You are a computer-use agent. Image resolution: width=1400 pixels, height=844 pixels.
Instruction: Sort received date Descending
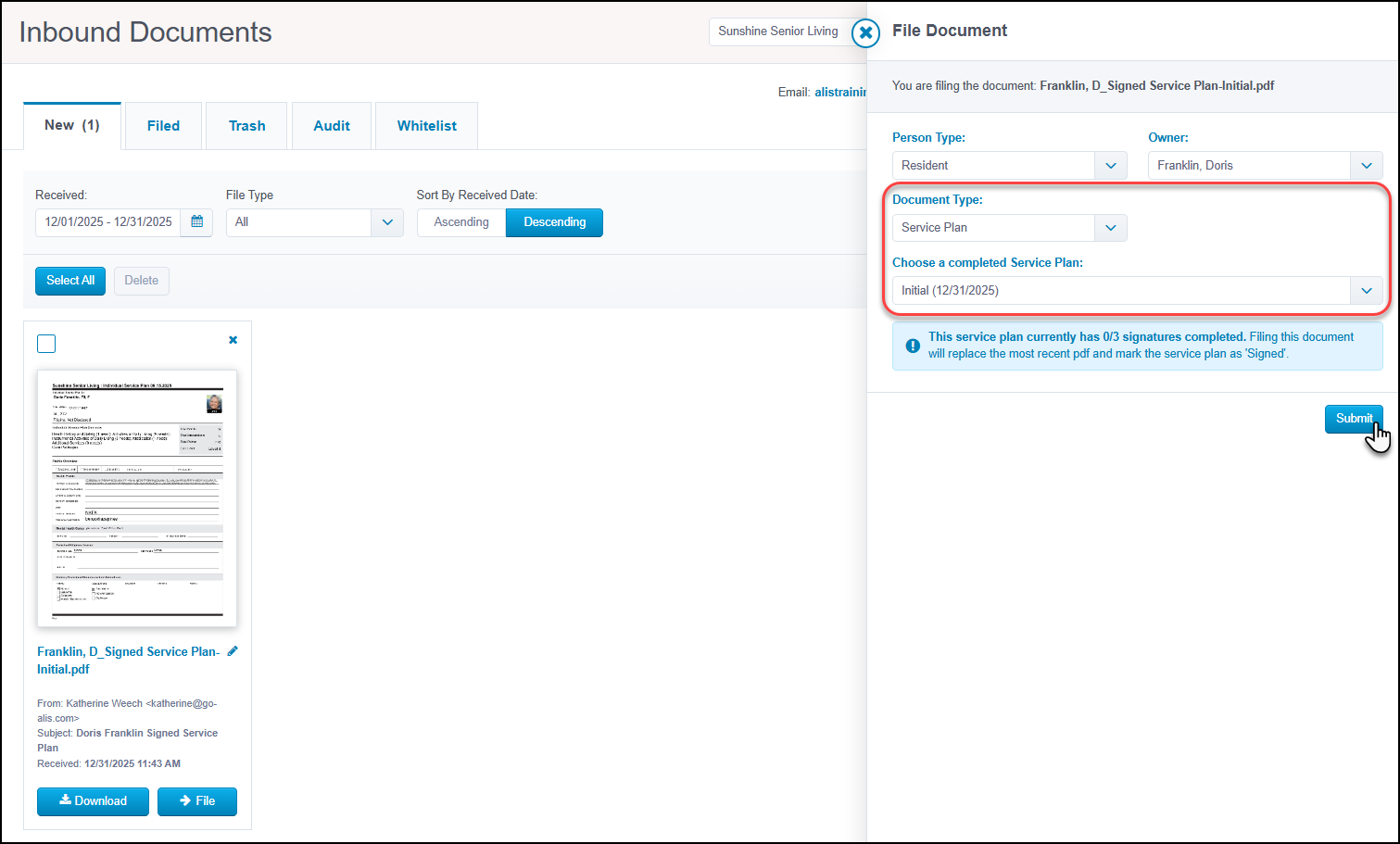coord(554,222)
